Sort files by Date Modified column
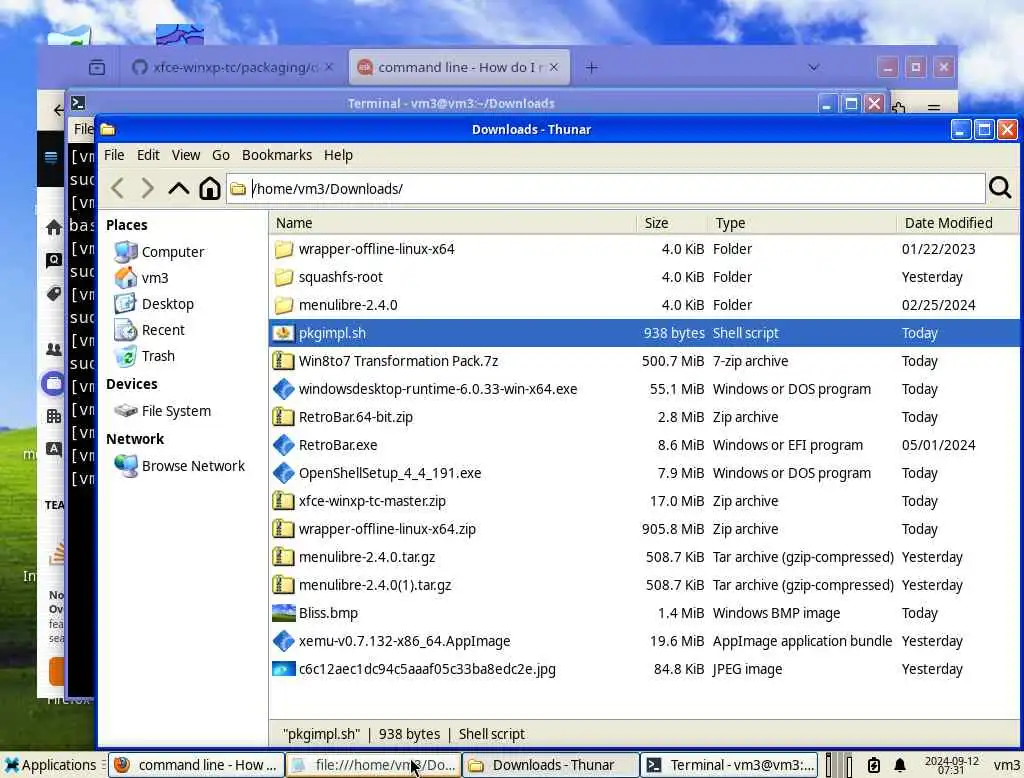This screenshot has width=1024, height=778. 957,223
